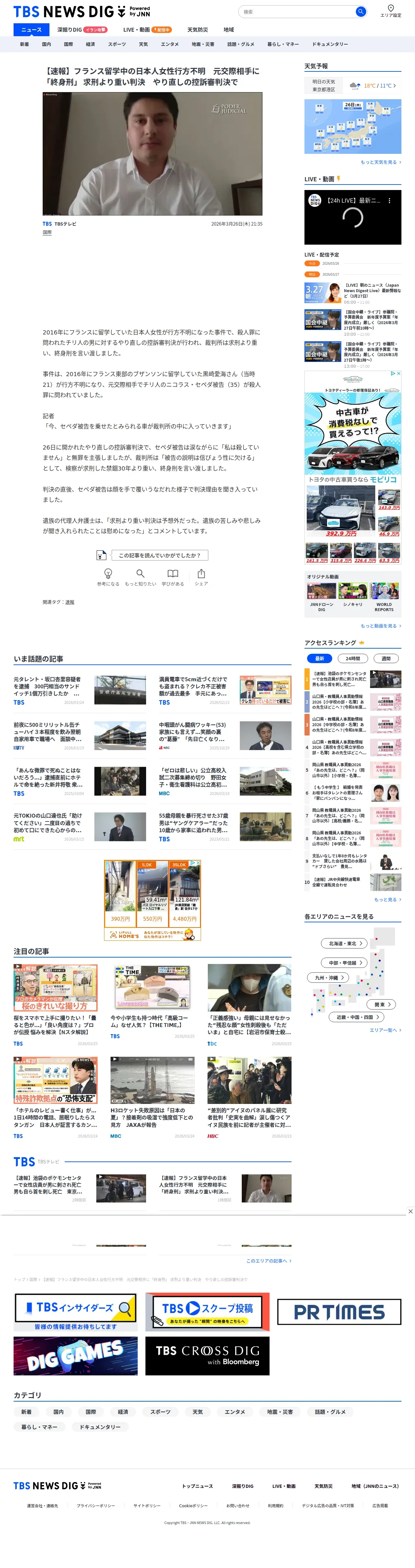This screenshot has width=415, height=1568.
Task: Open the ドキュメンタリー category in subnav bar
Action: 330,44
